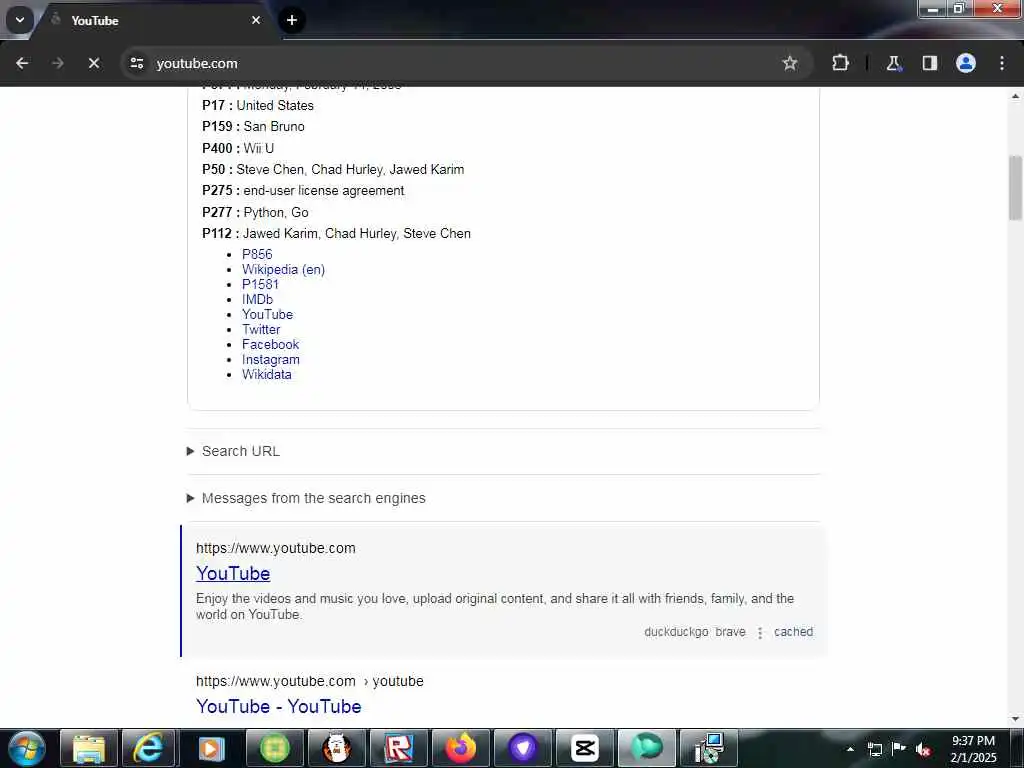This screenshot has height=768, width=1024.
Task: Open the Roblox taskbar icon
Action: [x=398, y=748]
